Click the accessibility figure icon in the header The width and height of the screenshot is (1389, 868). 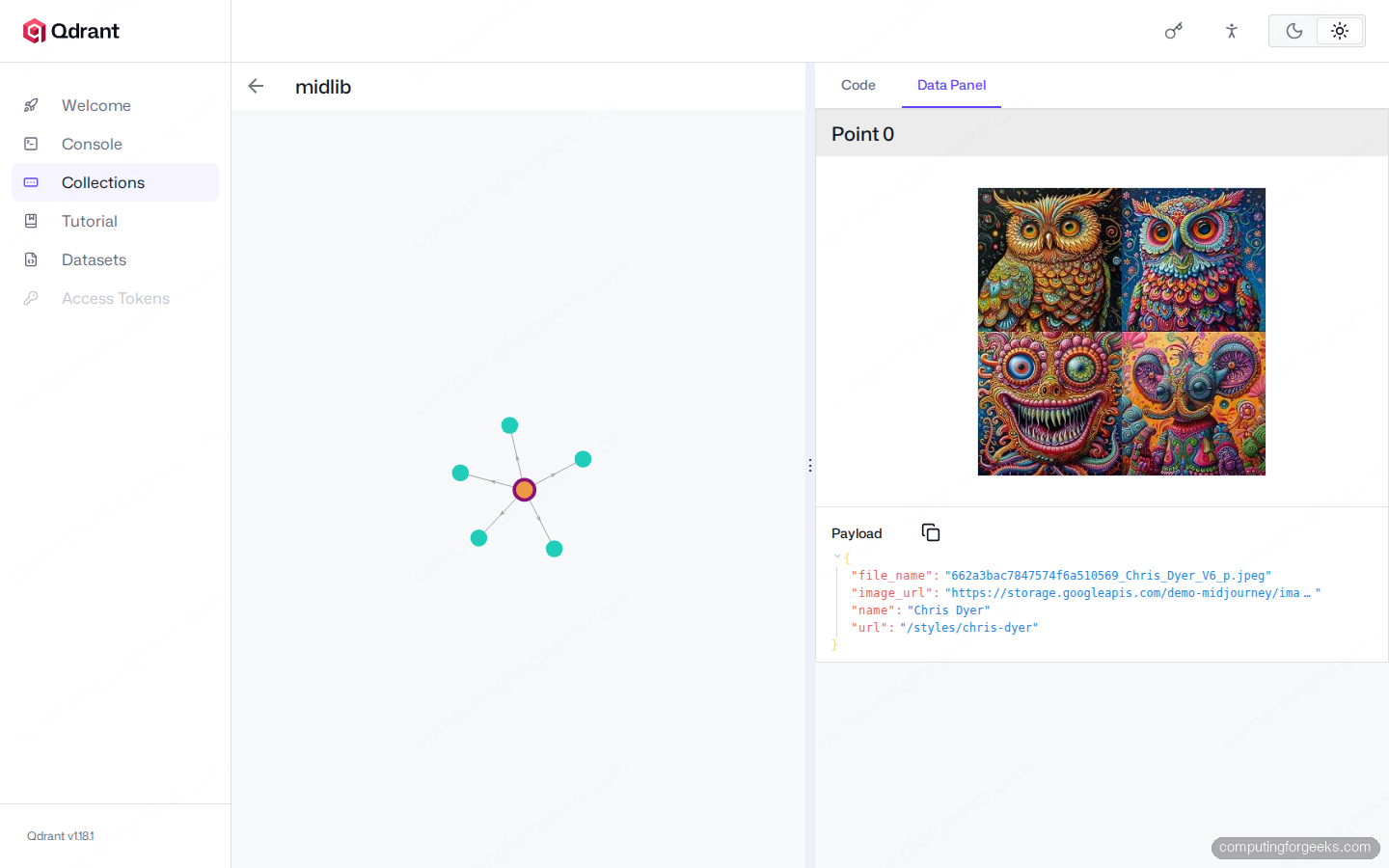click(x=1232, y=31)
